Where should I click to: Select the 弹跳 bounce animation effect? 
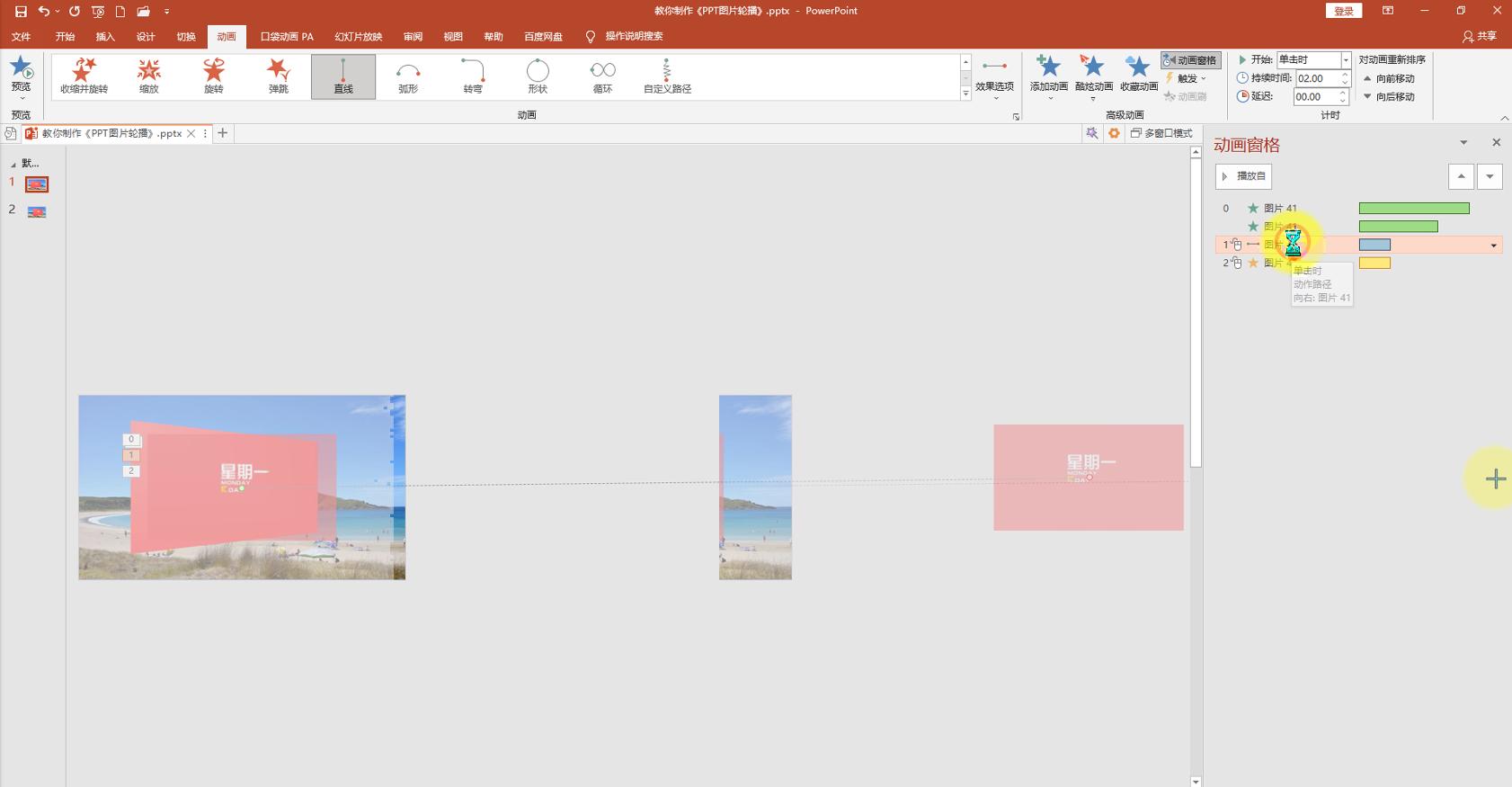[x=279, y=76]
